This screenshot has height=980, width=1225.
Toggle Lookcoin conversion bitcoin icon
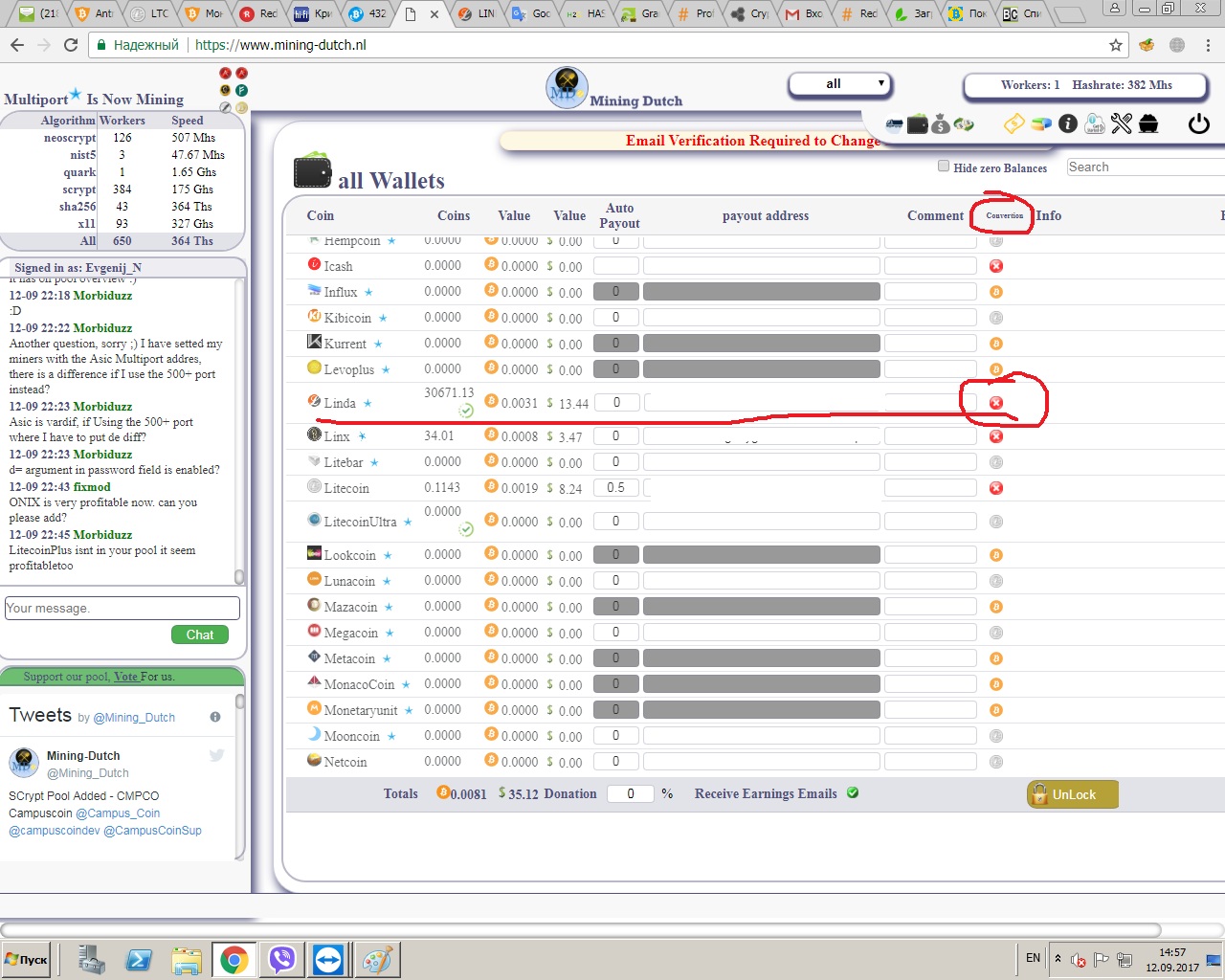995,555
